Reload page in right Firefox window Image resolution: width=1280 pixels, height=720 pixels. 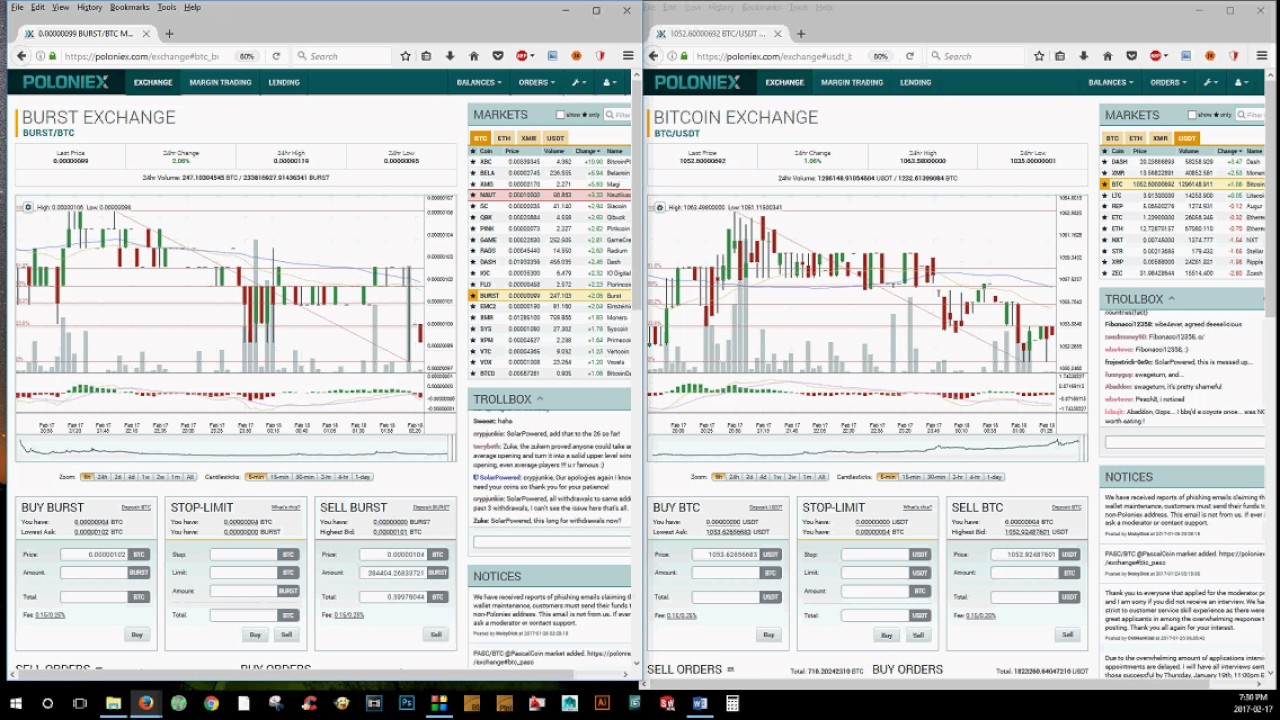click(909, 56)
